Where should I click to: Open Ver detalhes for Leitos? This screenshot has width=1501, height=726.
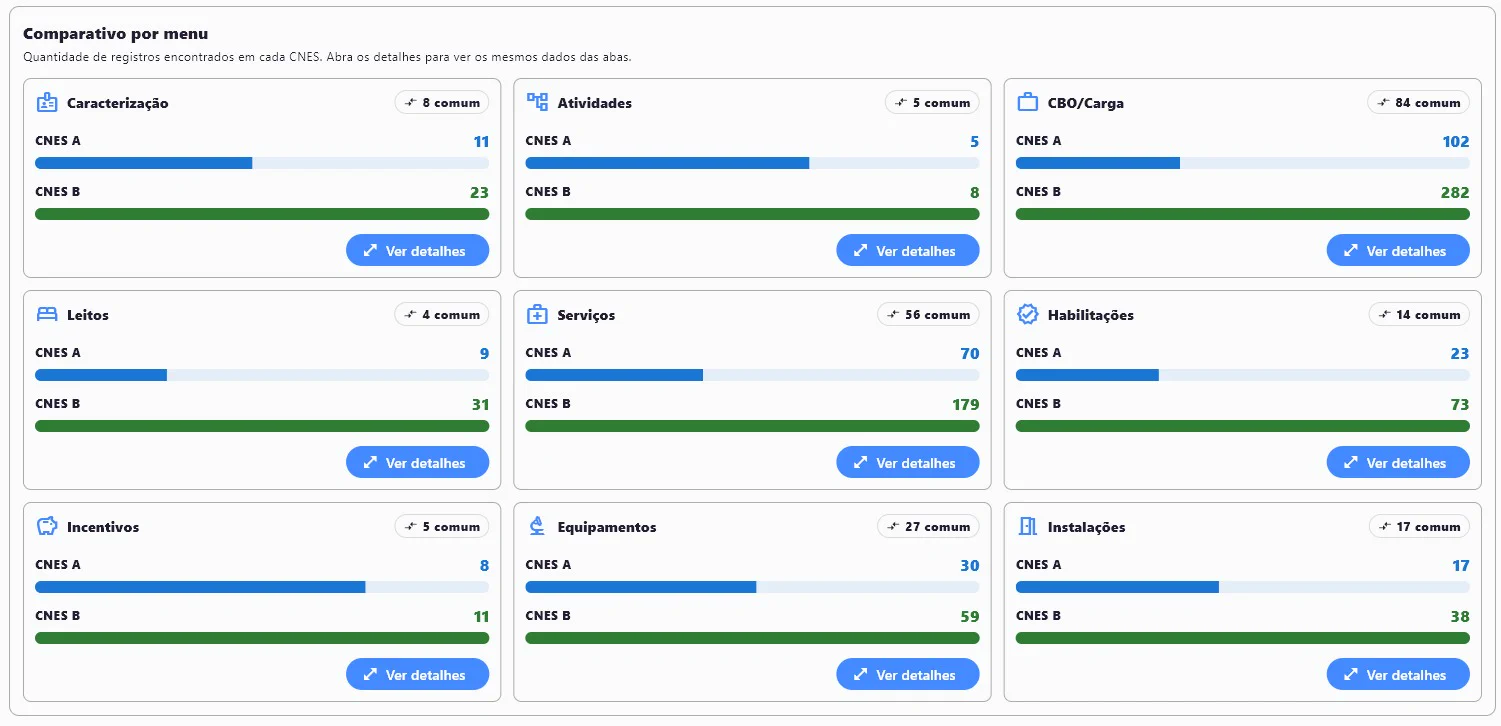417,462
